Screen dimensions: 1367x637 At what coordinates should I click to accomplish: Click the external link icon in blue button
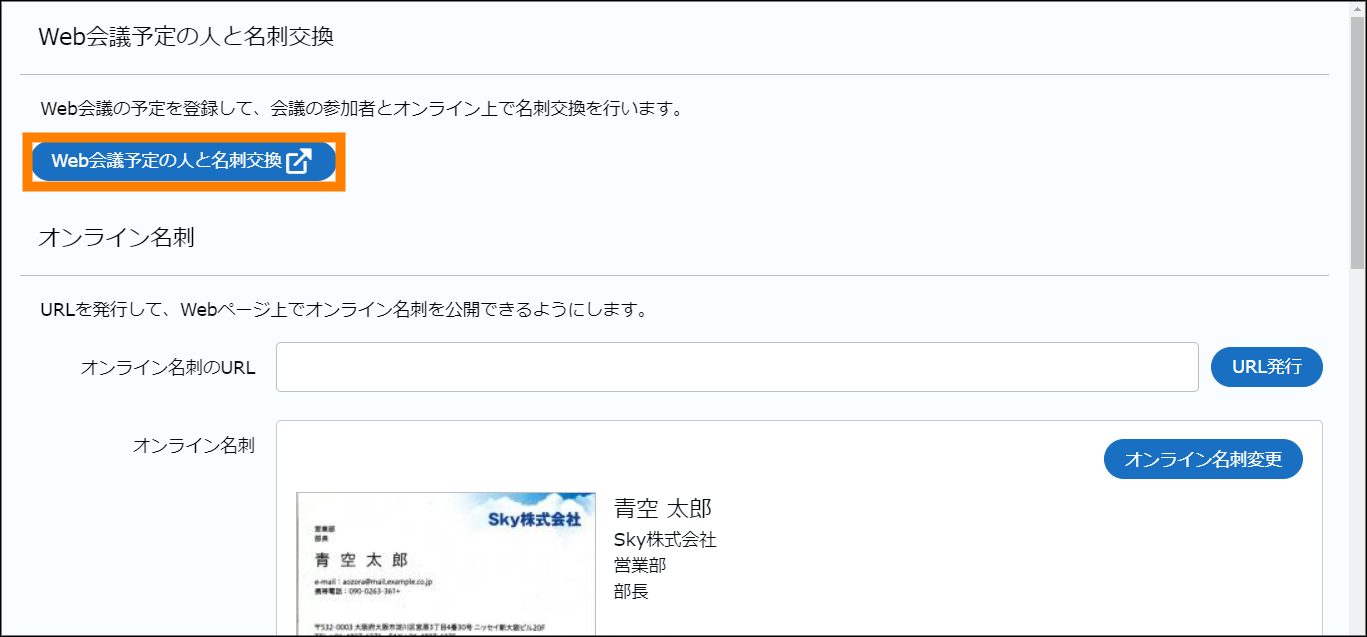point(299,162)
